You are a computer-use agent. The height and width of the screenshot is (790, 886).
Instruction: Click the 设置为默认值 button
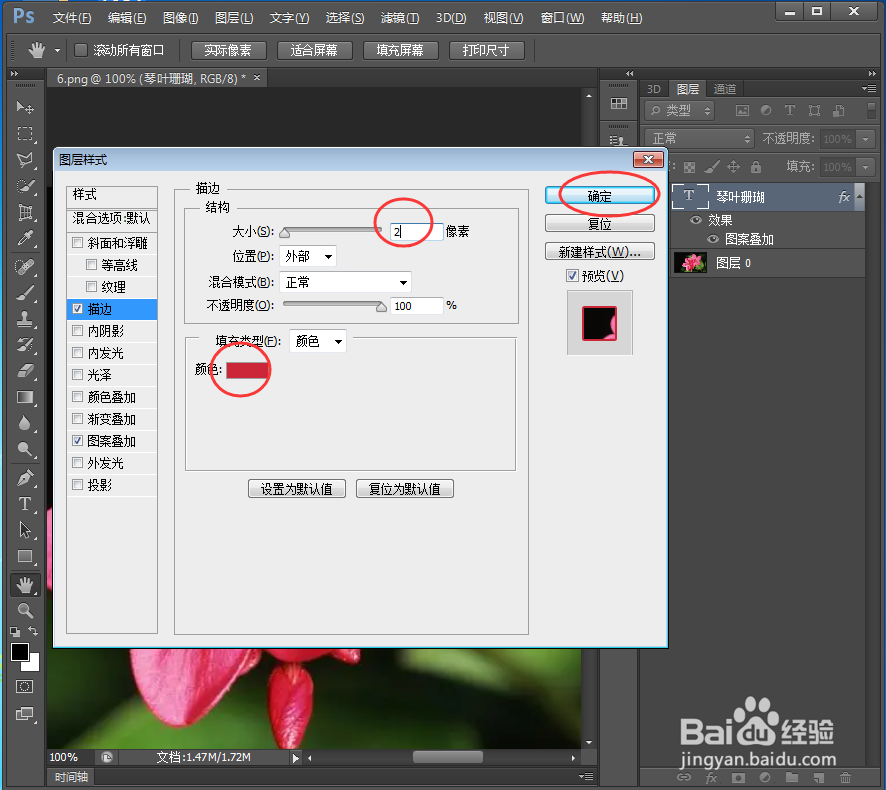coord(297,489)
